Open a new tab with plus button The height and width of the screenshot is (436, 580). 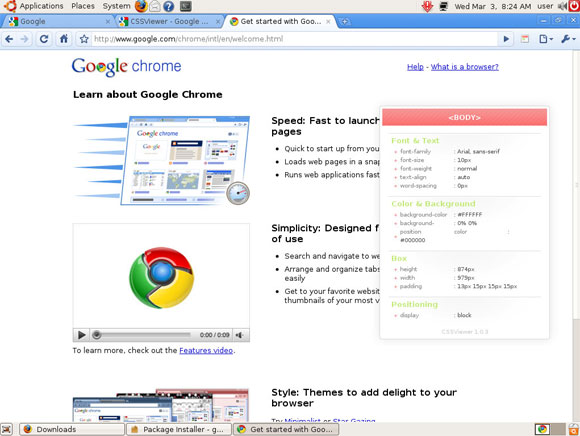click(344, 21)
